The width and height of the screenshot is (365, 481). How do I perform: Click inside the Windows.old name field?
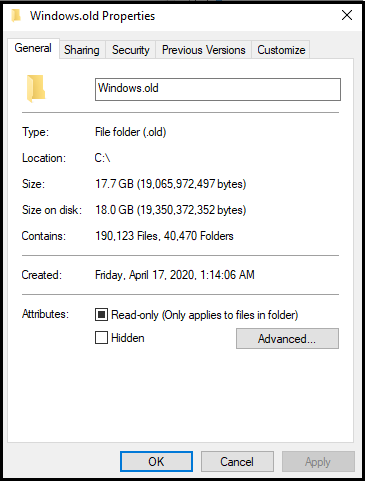(x=218, y=89)
